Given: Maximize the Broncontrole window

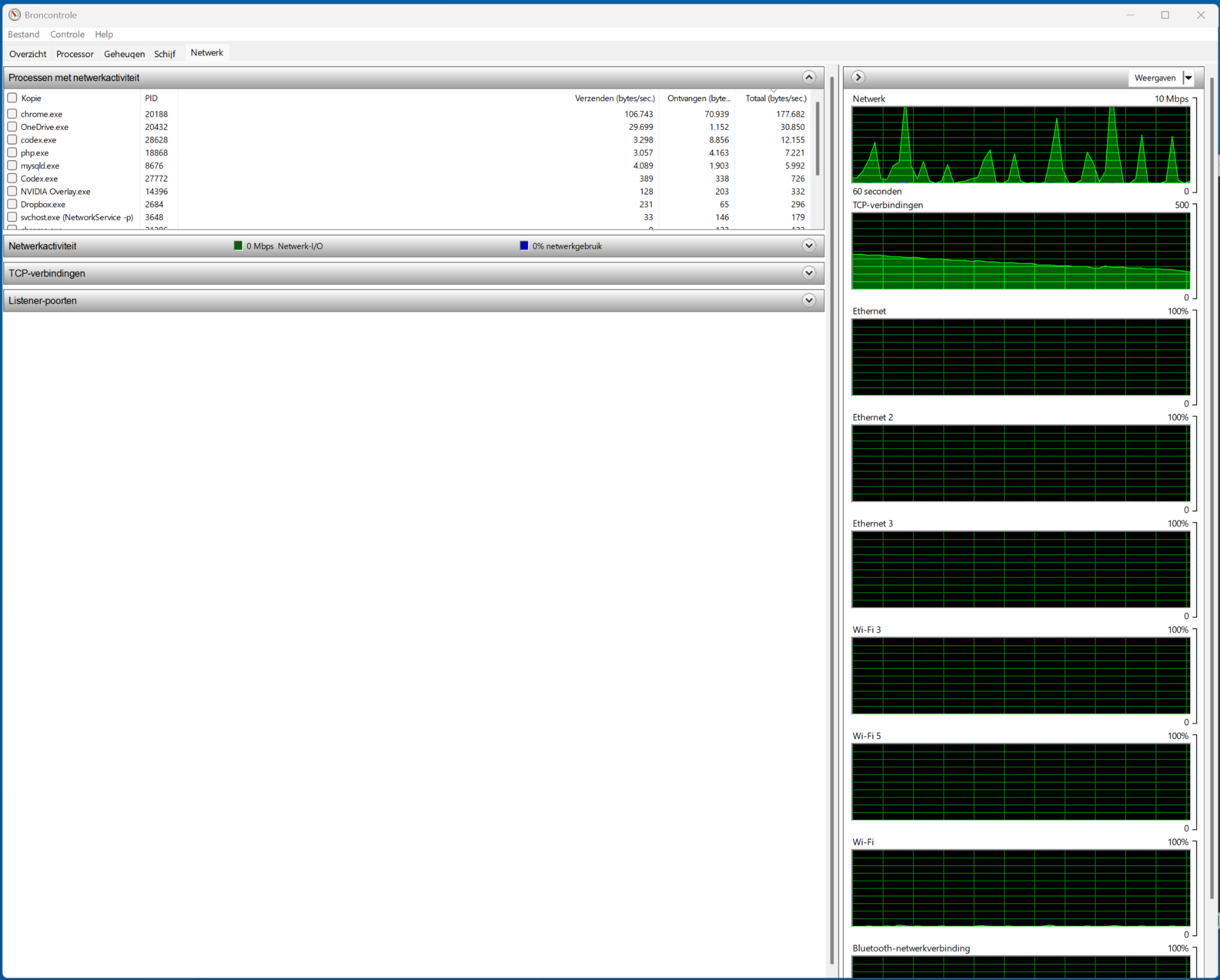Looking at the screenshot, I should (x=1165, y=15).
